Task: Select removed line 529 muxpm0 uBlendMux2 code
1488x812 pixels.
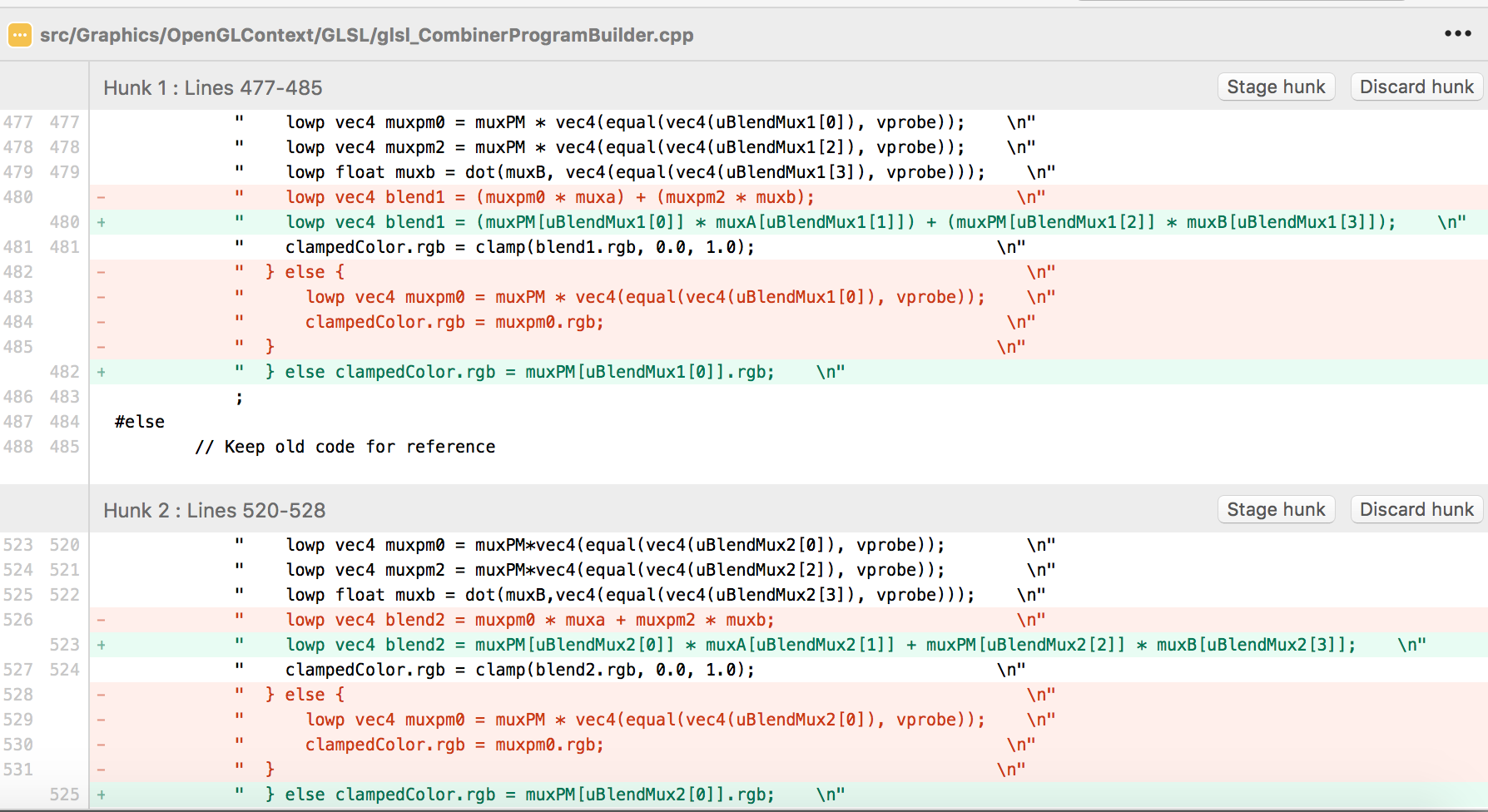Action: [x=788, y=720]
